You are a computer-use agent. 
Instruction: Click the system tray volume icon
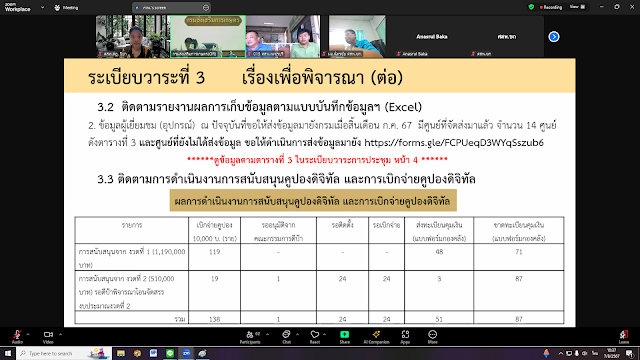[584, 353]
